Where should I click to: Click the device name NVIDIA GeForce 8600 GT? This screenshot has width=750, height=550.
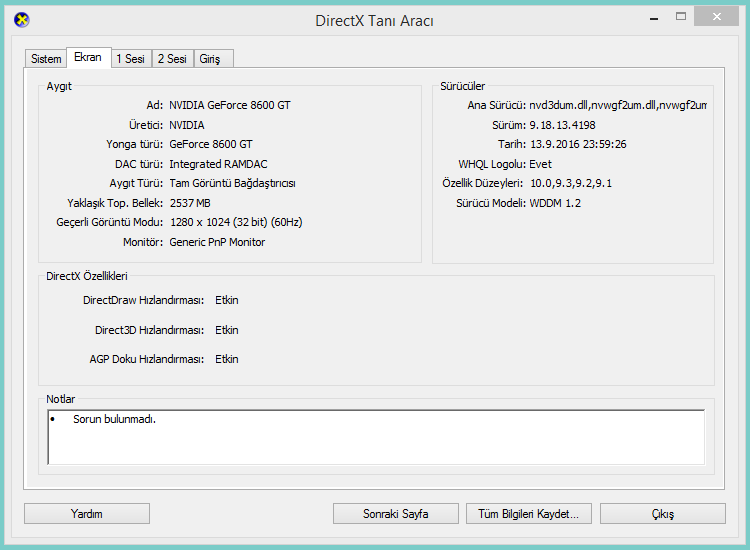click(x=230, y=105)
